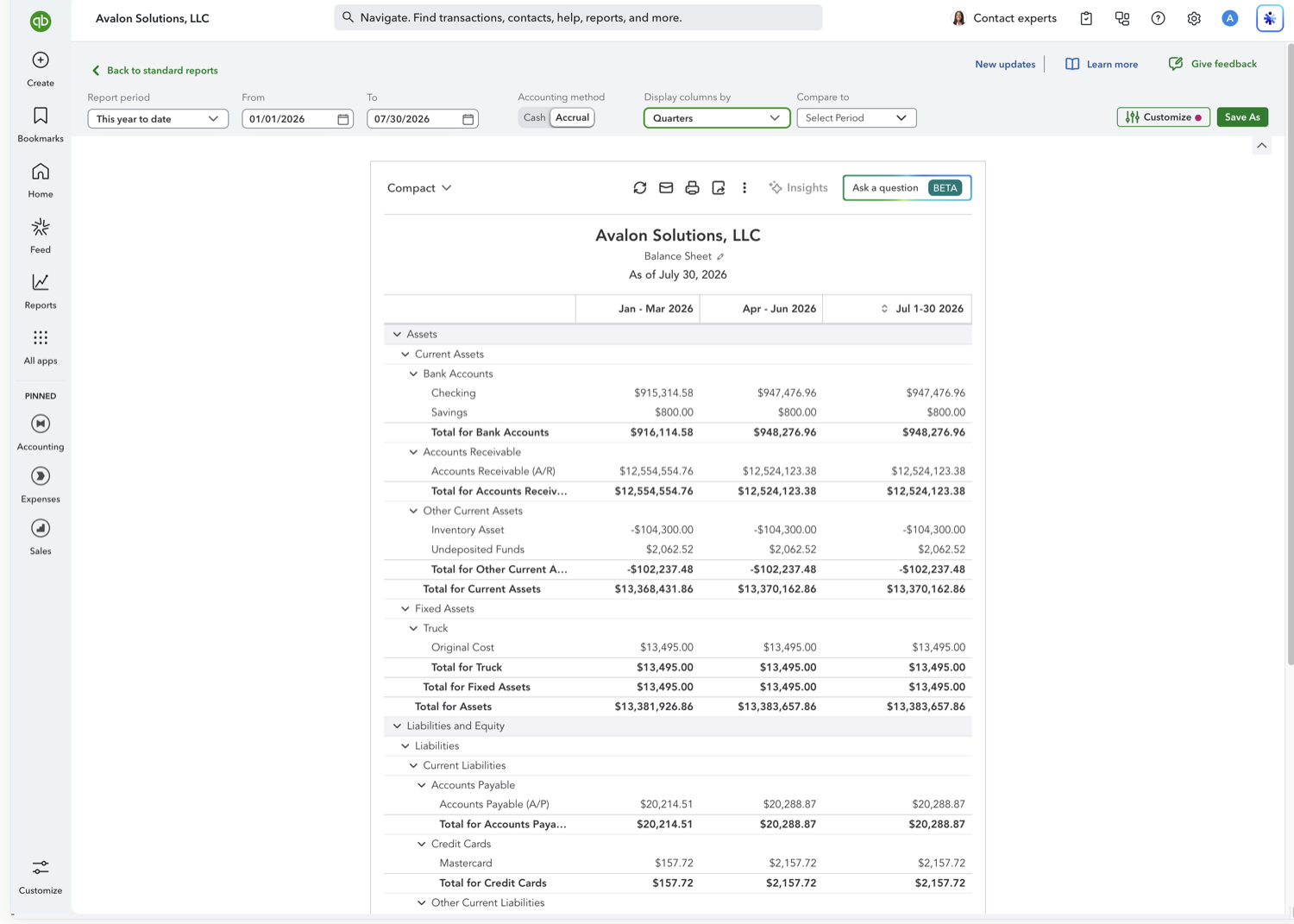The height and width of the screenshot is (924, 1294).
Task: Edit the Balance Sheet title pencil icon
Action: pyautogui.click(x=720, y=256)
